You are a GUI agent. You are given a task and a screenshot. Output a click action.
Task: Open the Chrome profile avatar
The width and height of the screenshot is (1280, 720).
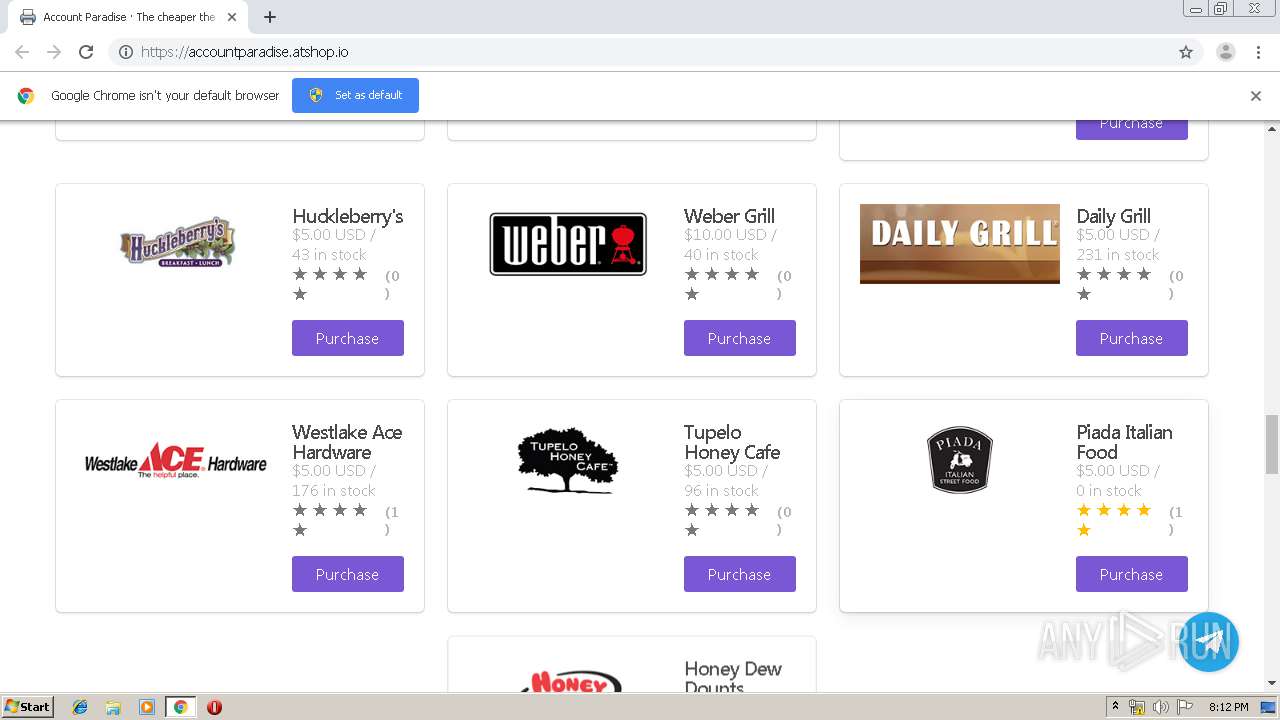1226,52
